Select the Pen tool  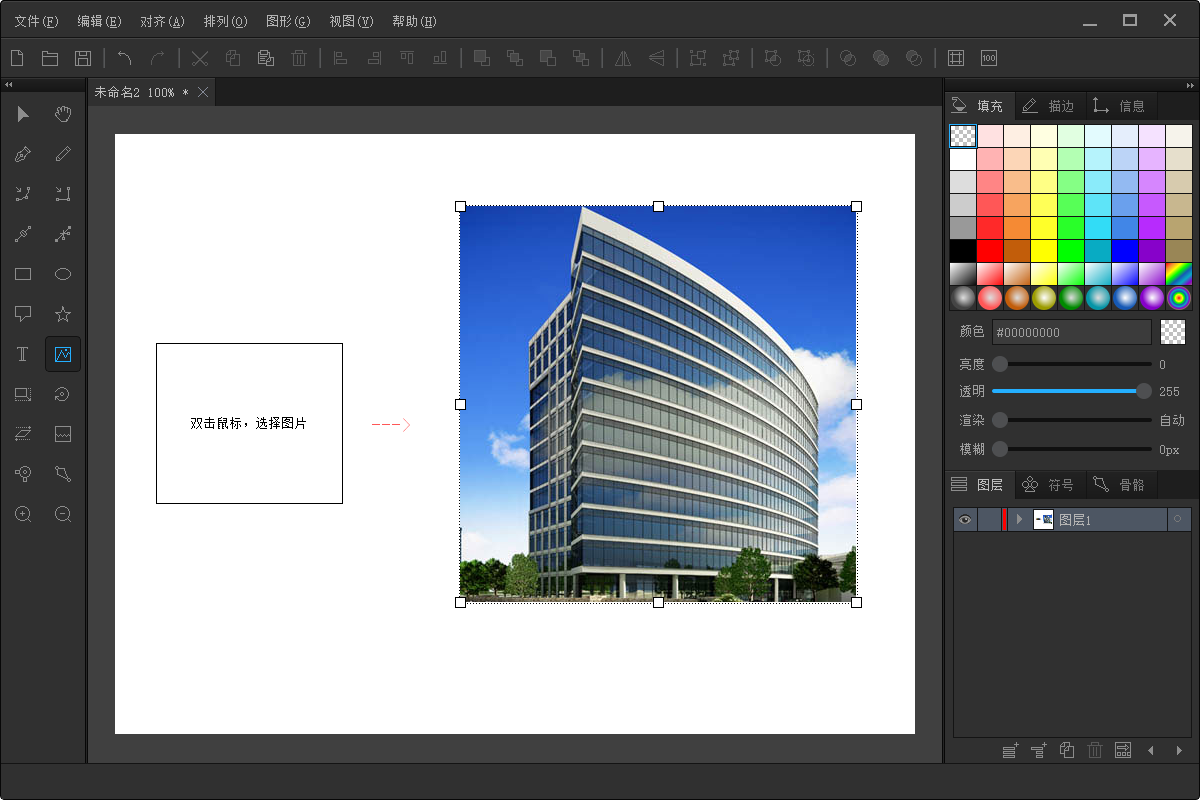(23, 154)
